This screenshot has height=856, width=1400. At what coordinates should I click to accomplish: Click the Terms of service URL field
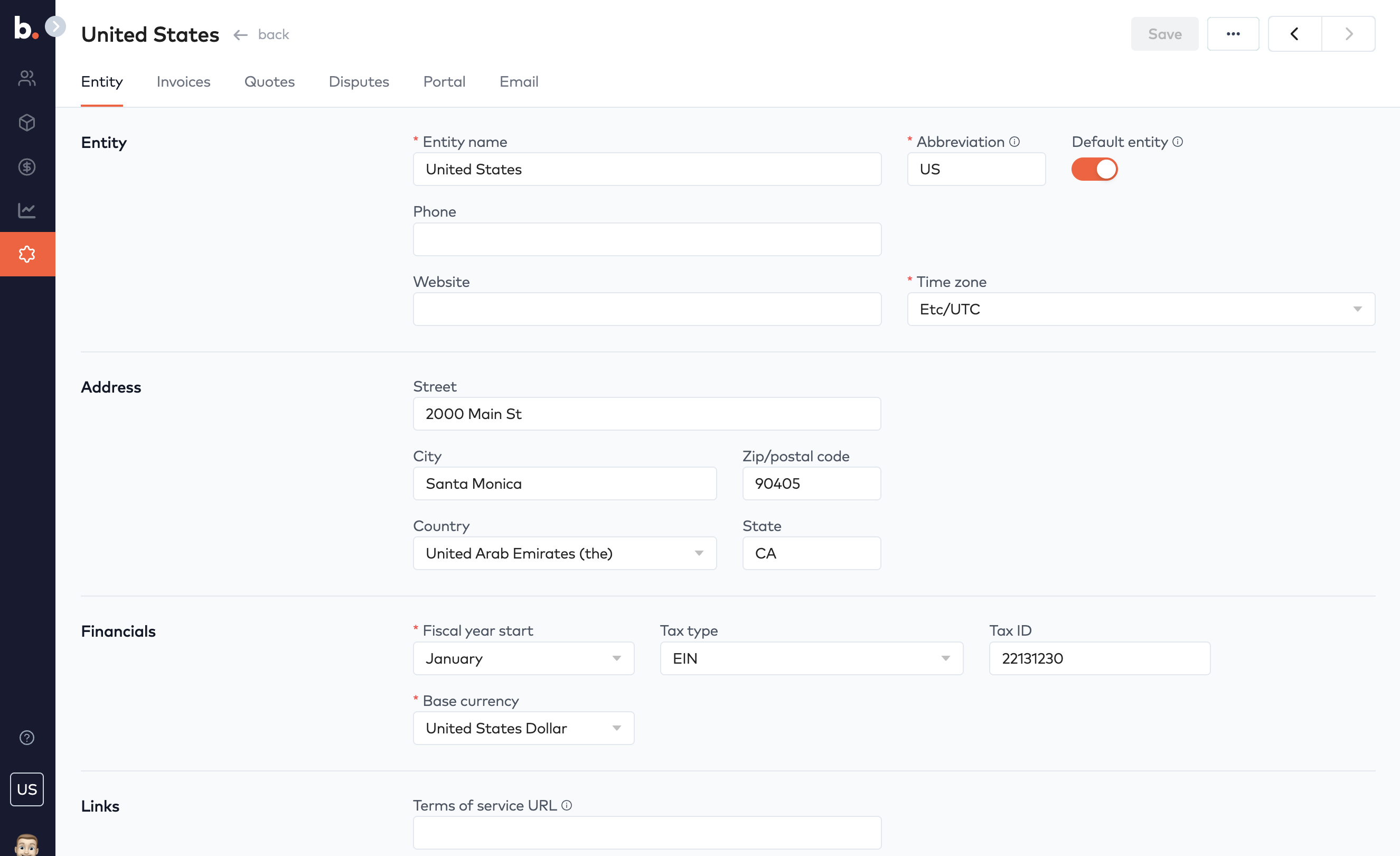pos(647,833)
